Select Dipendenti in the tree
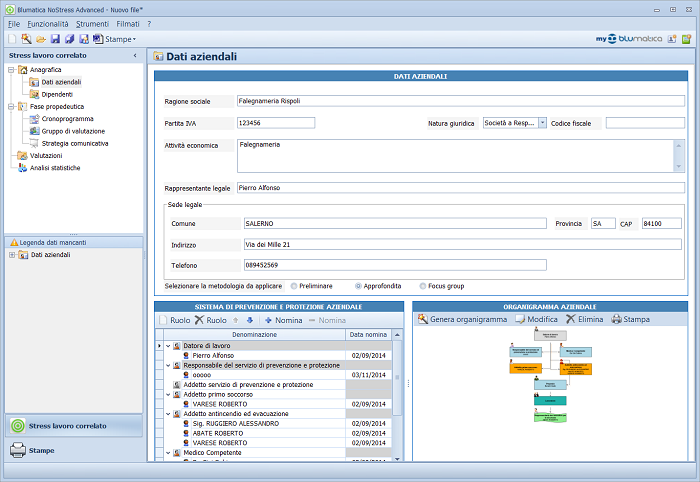Viewport: 700px width, 482px height. [56, 94]
